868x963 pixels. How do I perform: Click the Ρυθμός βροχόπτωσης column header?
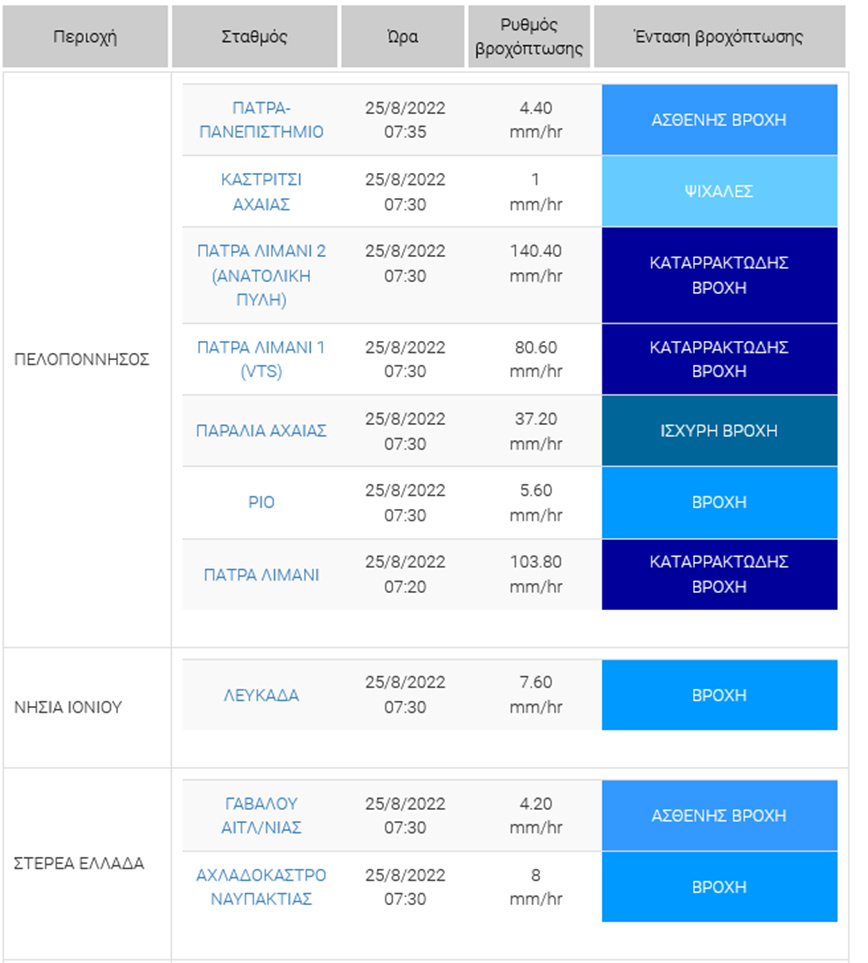tap(529, 37)
